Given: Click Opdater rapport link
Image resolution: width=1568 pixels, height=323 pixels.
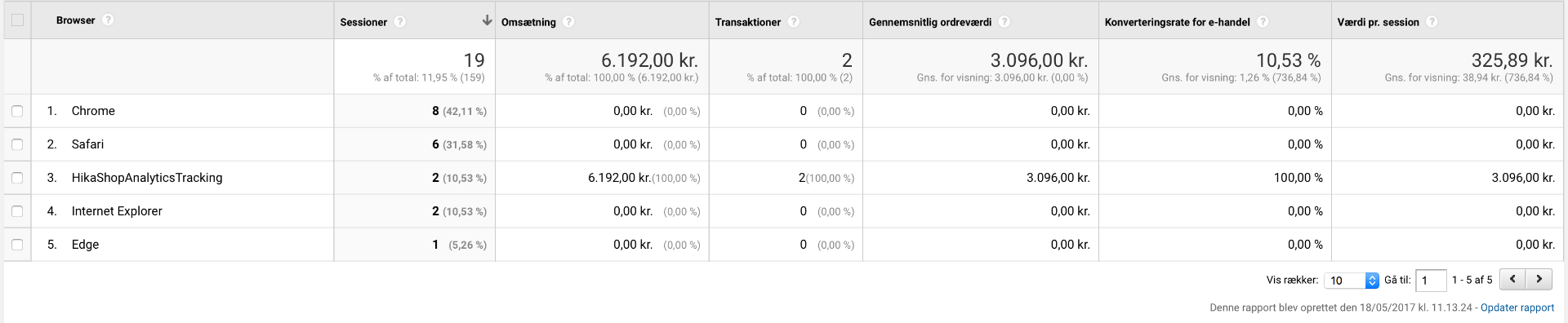Looking at the screenshot, I should [1517, 308].
